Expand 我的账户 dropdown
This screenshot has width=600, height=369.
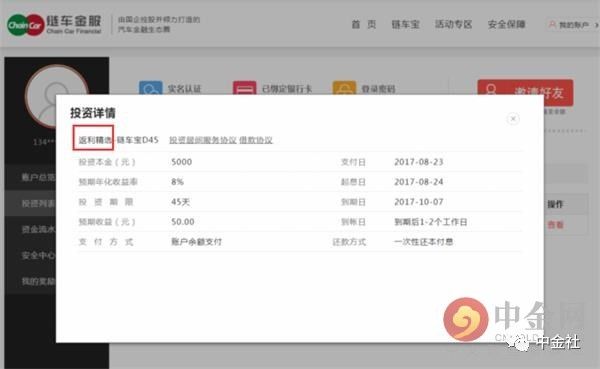pyautogui.click(x=573, y=25)
